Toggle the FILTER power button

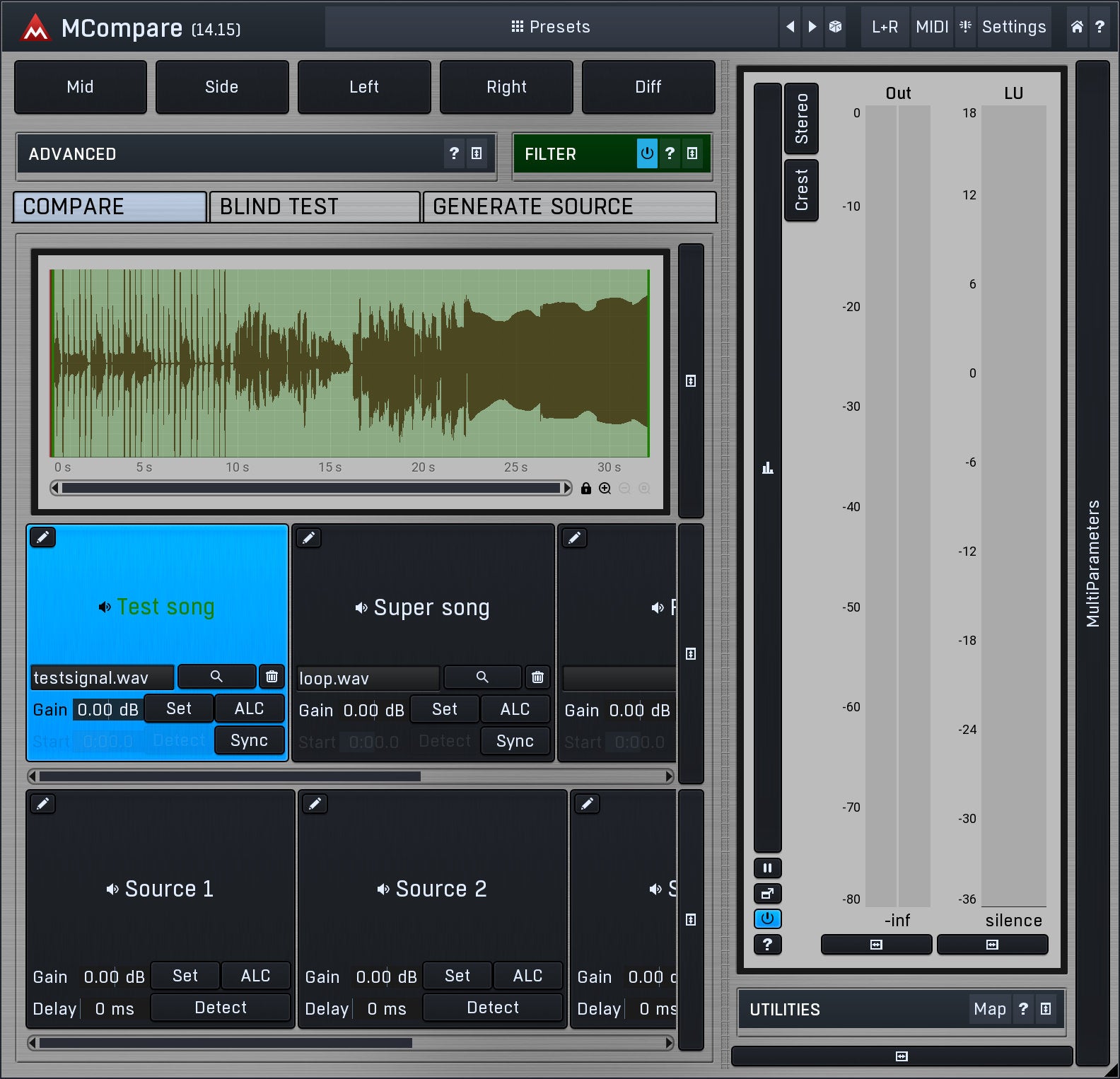coord(646,153)
